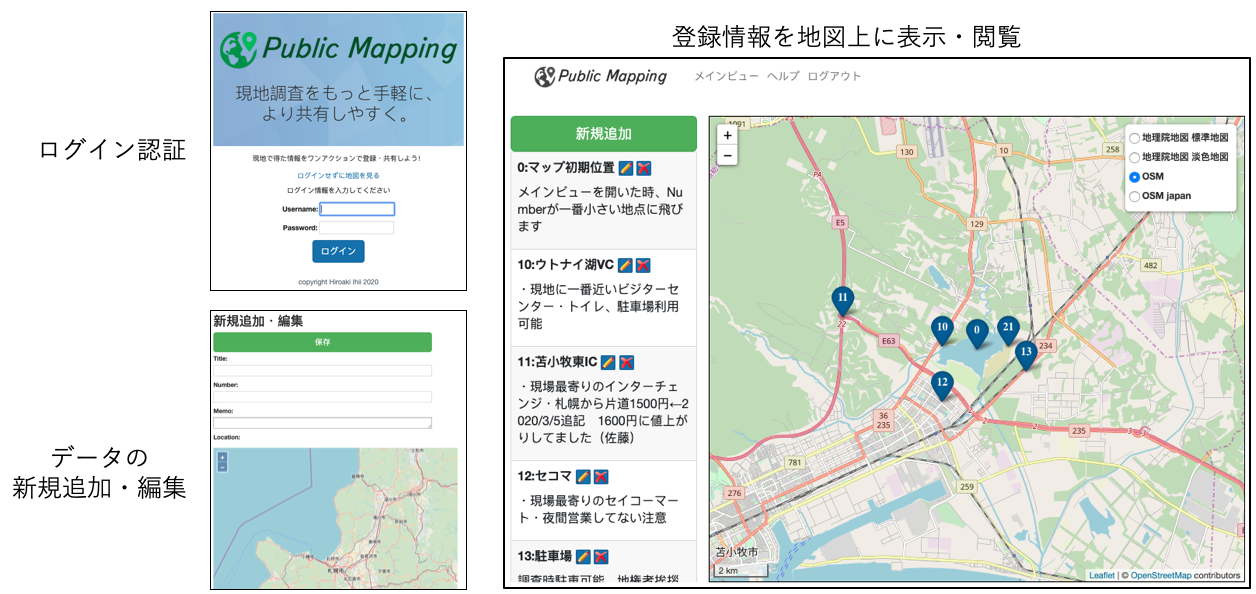This screenshot has width=1256, height=594.
Task: Enable the 地理院地図 淡色地図 option
Action: 1133,158
